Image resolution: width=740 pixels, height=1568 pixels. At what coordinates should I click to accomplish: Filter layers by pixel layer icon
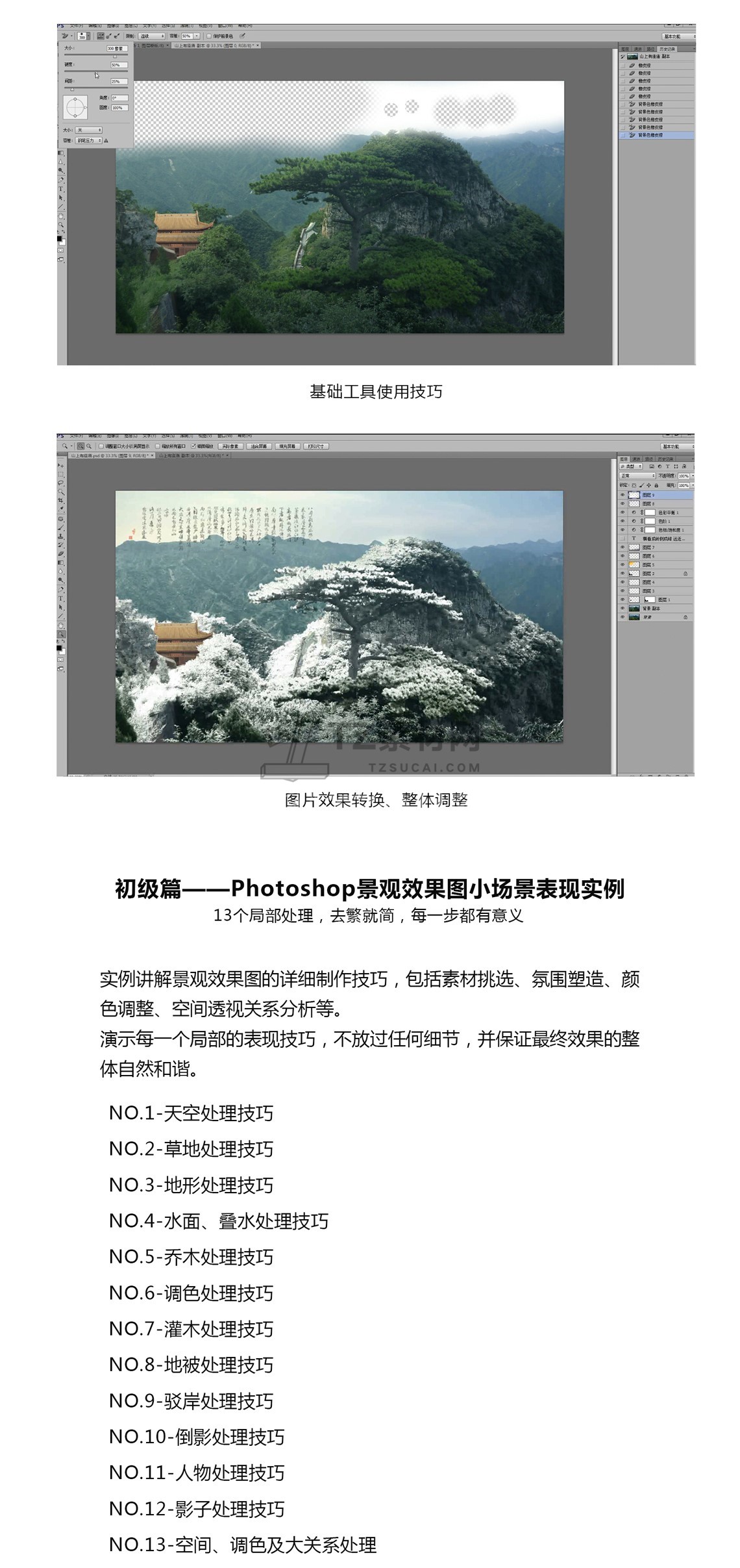[652, 466]
